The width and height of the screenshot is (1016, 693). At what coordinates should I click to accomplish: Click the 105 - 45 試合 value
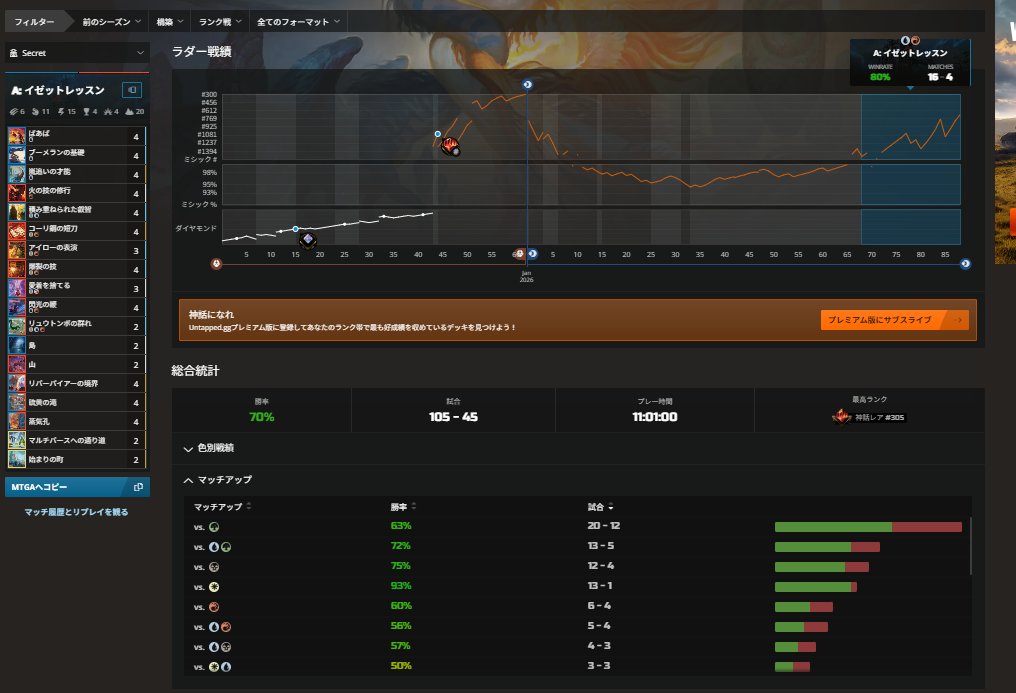point(454,417)
